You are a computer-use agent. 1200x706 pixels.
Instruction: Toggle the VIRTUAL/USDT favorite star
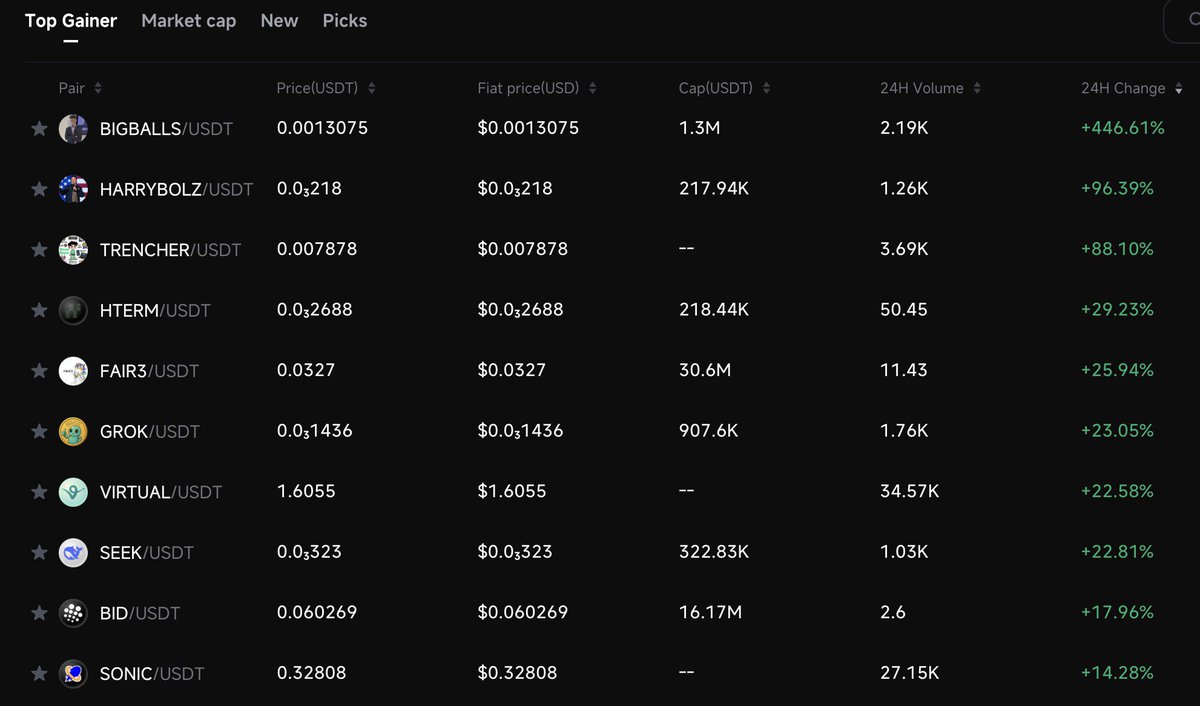(x=39, y=492)
